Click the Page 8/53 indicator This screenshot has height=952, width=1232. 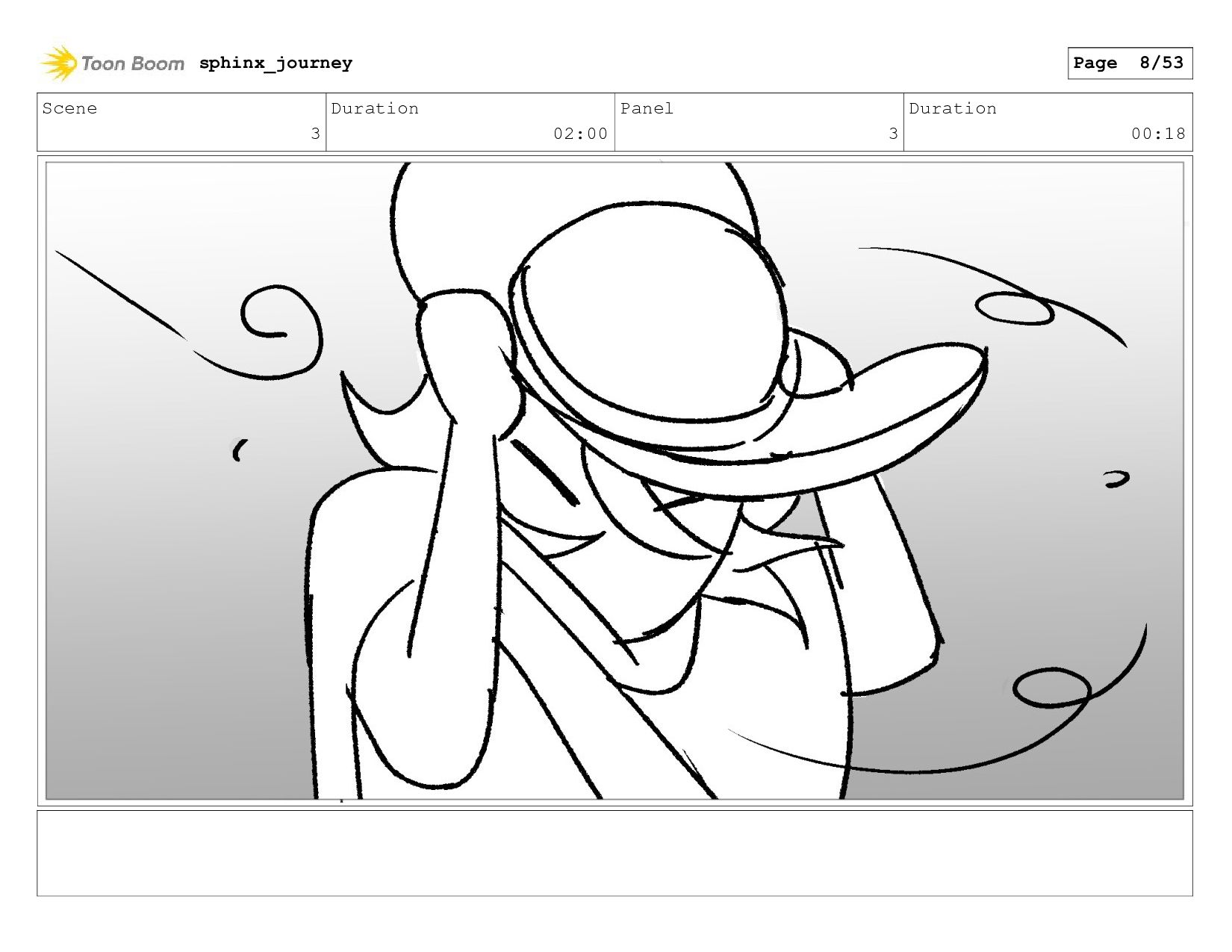point(1129,63)
